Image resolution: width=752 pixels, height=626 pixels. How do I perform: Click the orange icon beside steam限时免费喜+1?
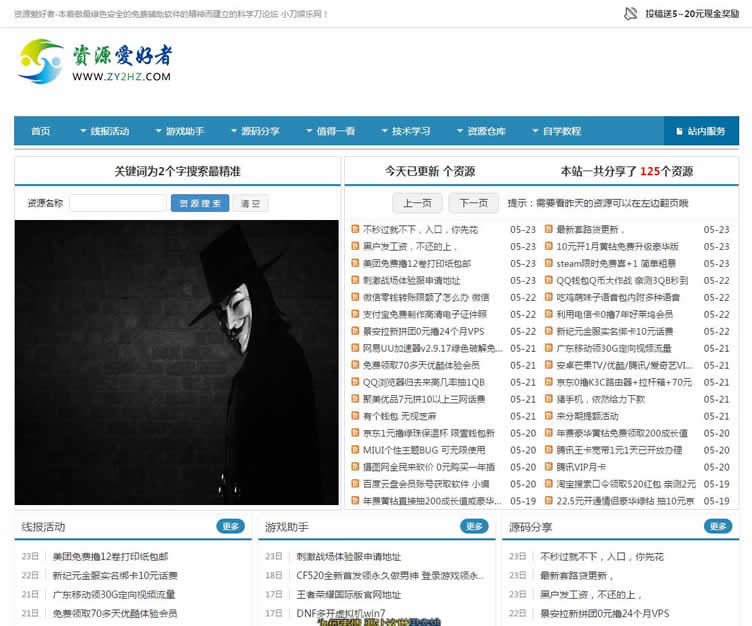pyautogui.click(x=549, y=263)
